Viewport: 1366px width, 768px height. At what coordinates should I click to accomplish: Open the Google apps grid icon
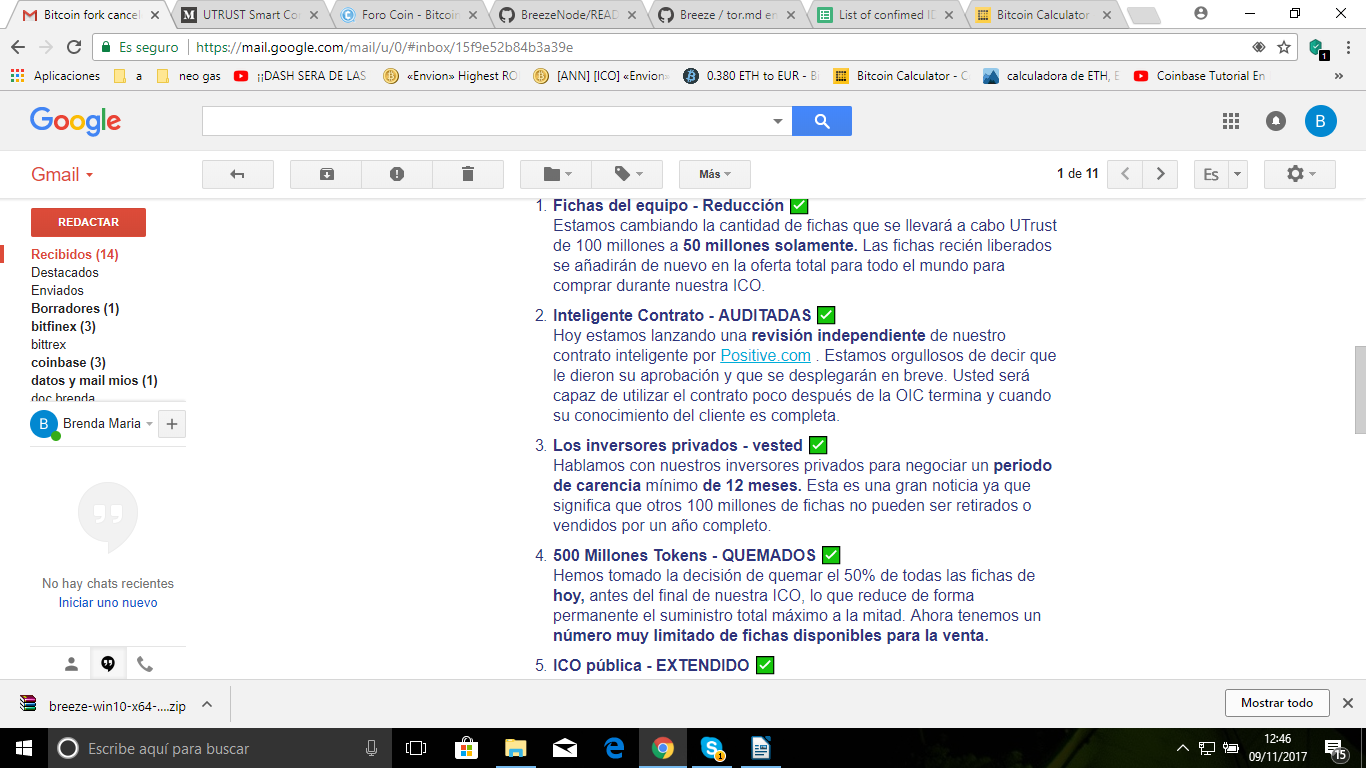click(1231, 121)
